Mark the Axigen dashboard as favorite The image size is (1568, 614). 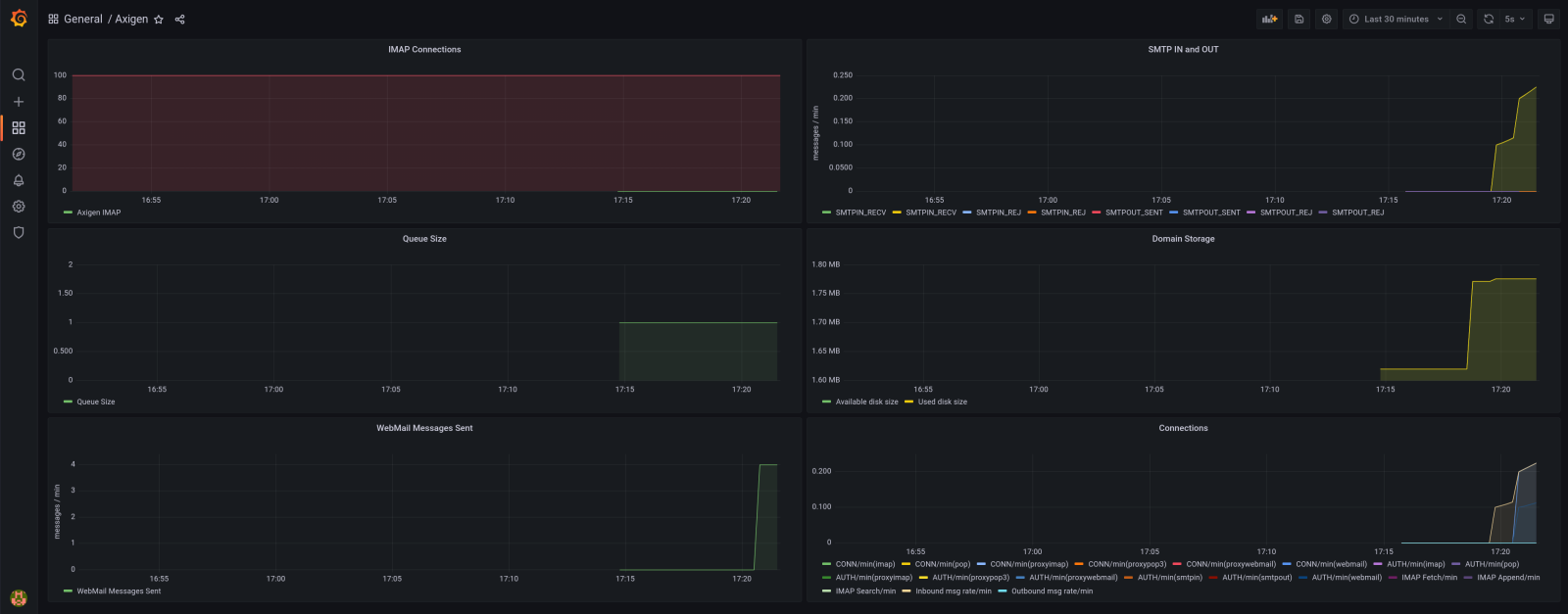pos(159,20)
